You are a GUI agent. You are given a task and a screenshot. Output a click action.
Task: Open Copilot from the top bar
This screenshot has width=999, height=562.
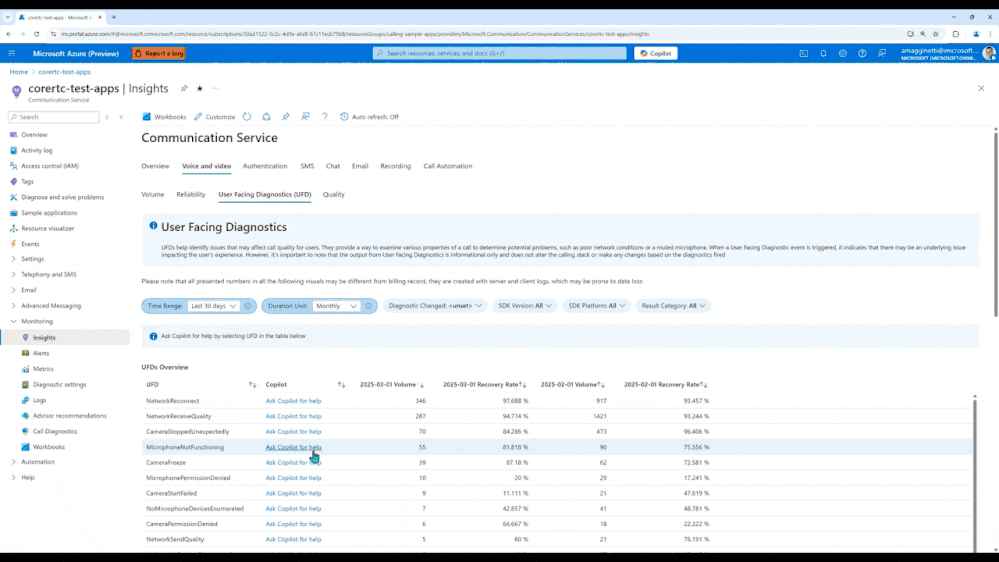(x=656, y=54)
